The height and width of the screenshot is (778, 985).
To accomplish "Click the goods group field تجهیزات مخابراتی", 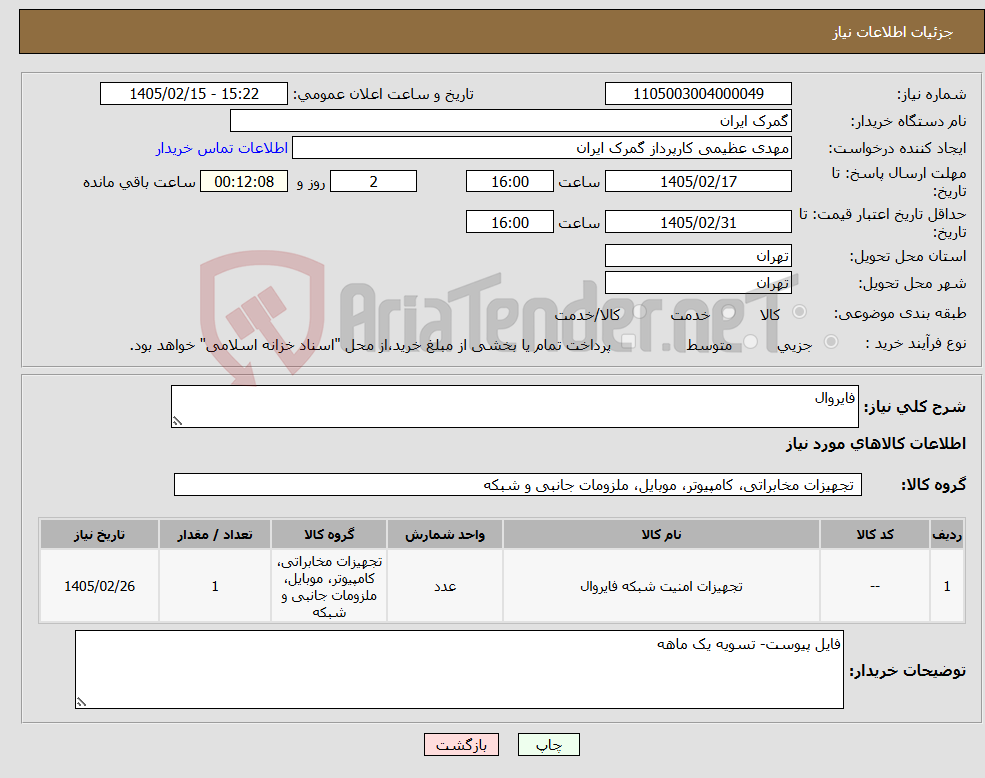I will [x=518, y=485].
